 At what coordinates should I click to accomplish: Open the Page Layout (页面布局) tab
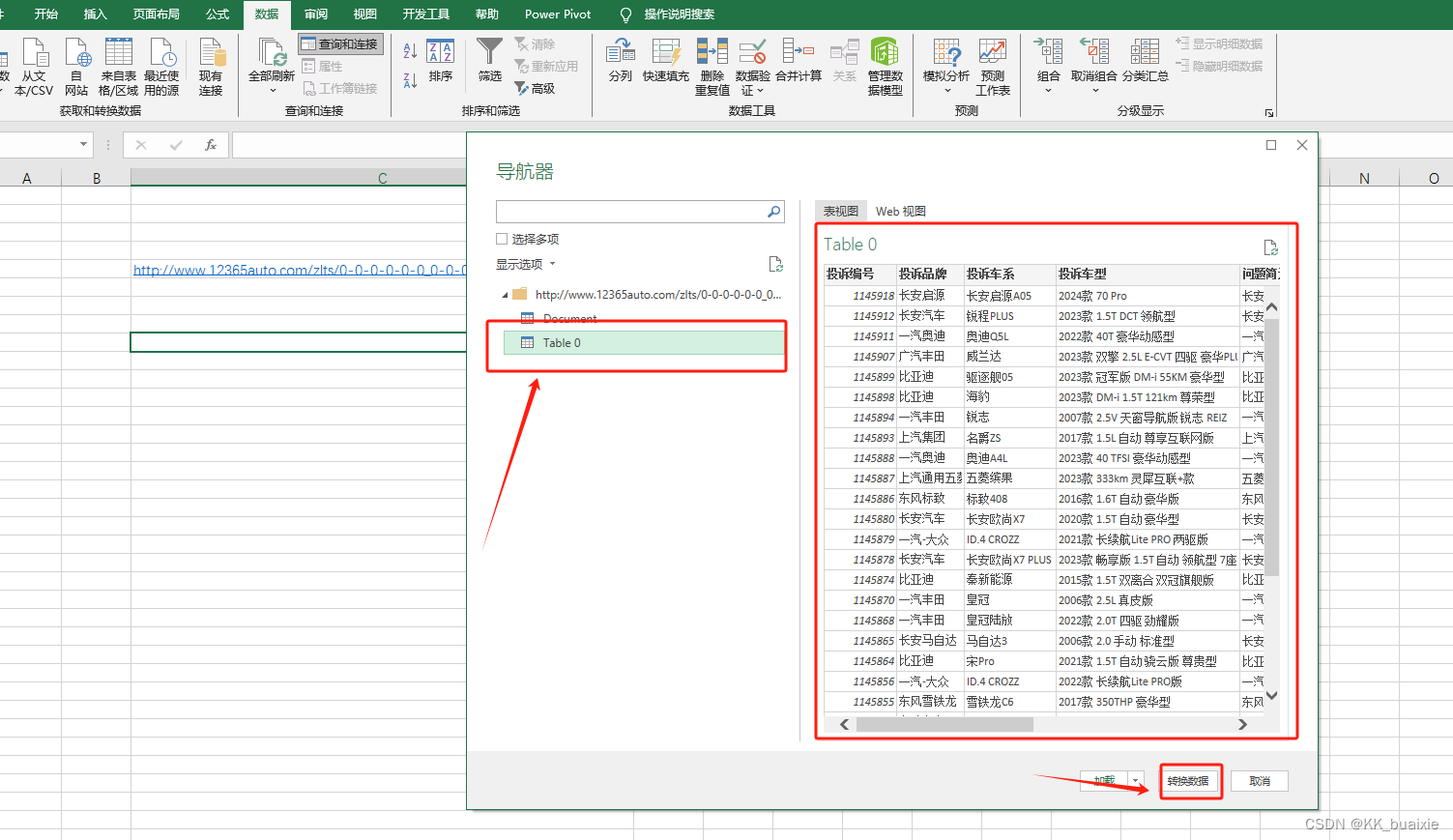tap(157, 14)
